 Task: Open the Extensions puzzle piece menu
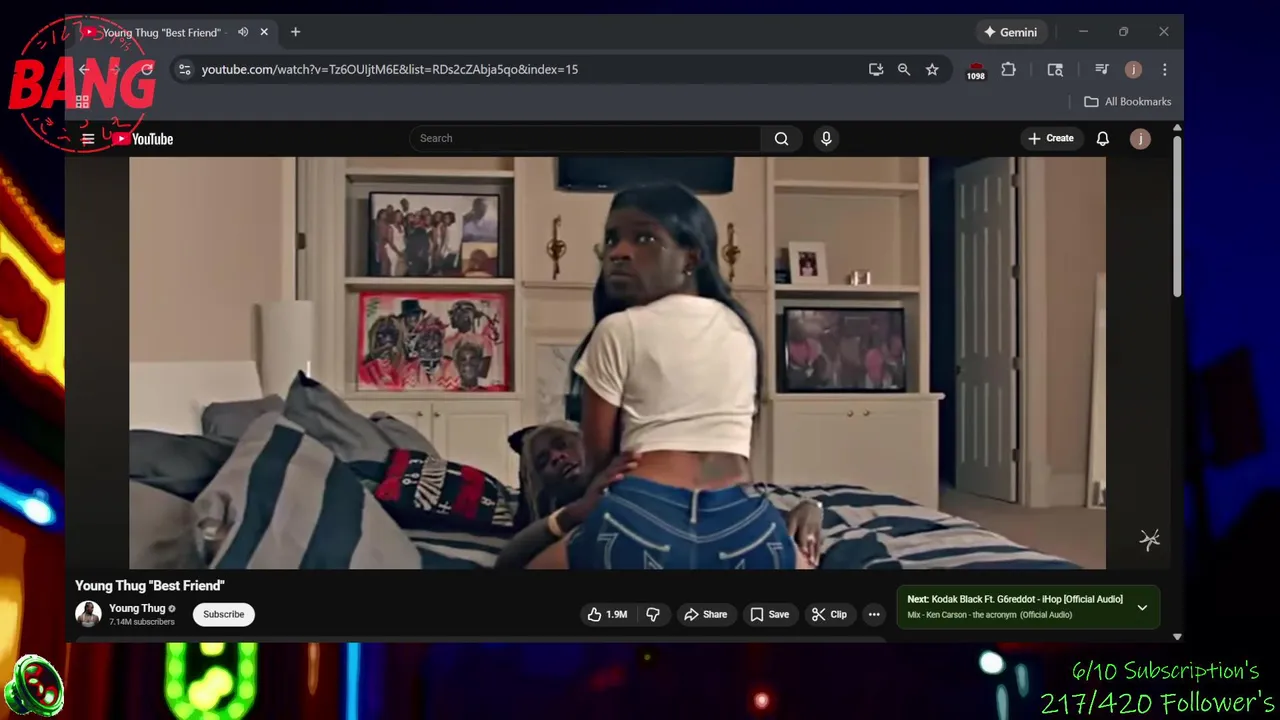point(1008,69)
